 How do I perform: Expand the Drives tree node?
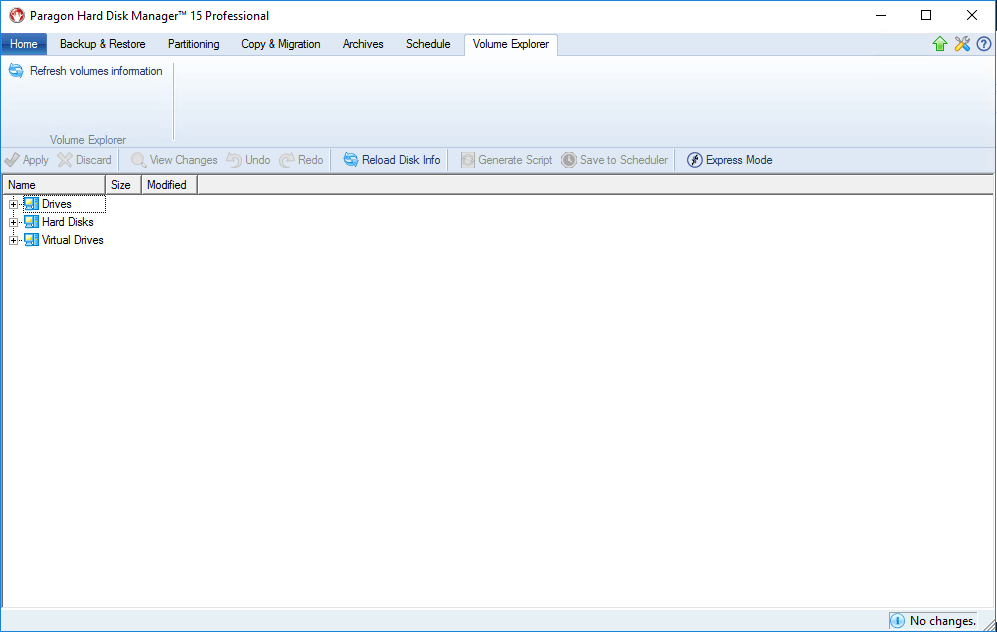(x=14, y=204)
